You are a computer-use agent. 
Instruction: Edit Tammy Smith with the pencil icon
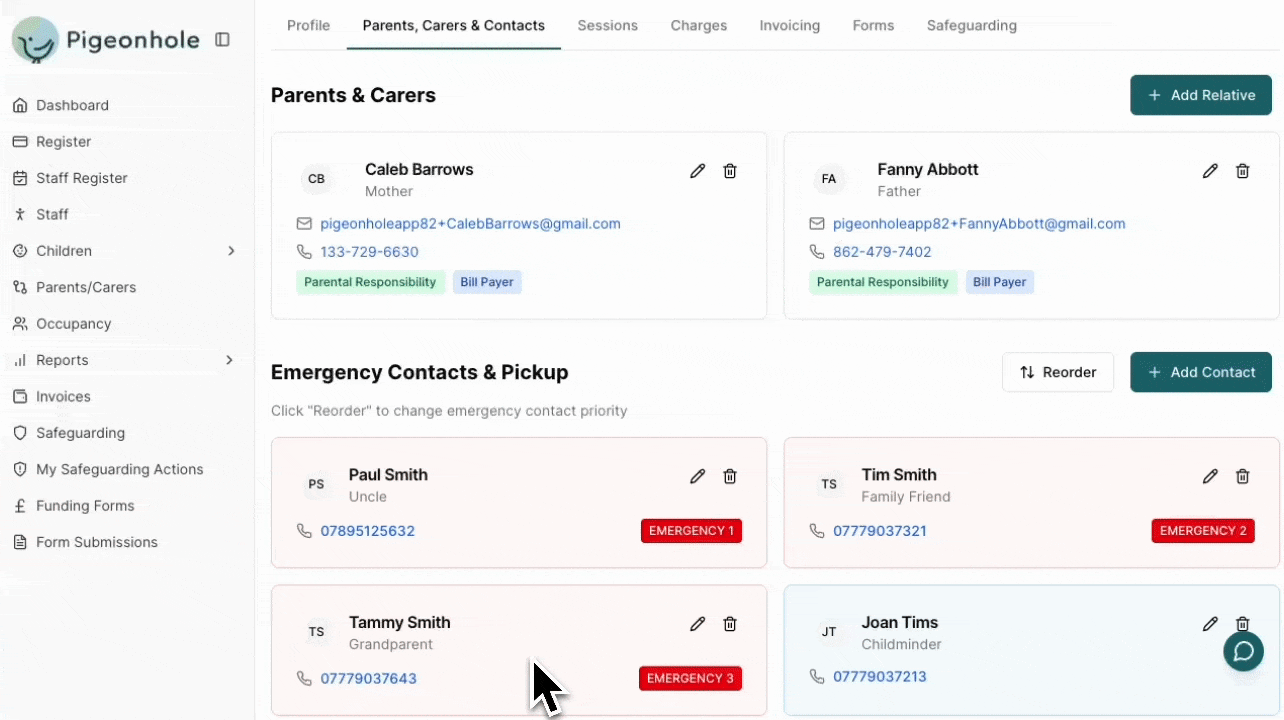(x=697, y=624)
